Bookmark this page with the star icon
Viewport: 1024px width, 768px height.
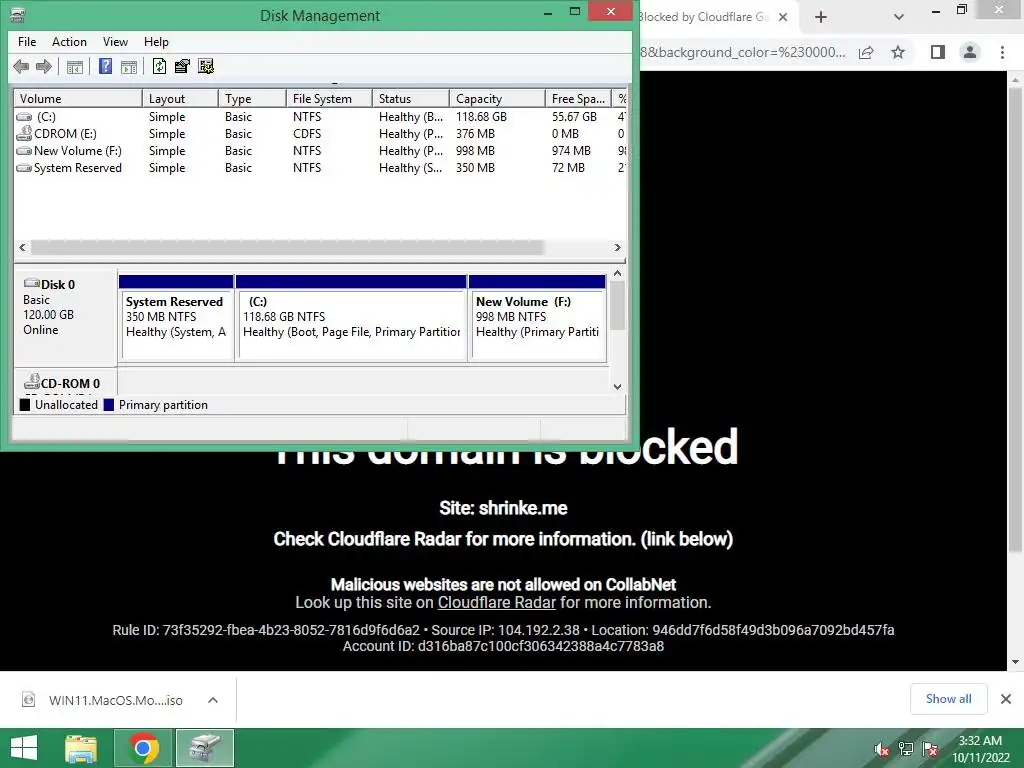point(898,52)
